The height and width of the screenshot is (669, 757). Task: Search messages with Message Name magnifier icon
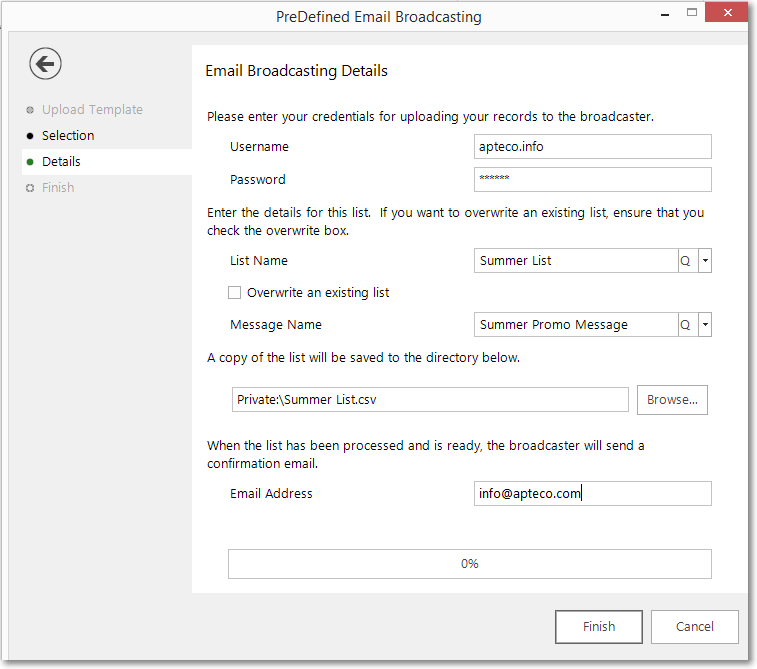pyautogui.click(x=686, y=325)
